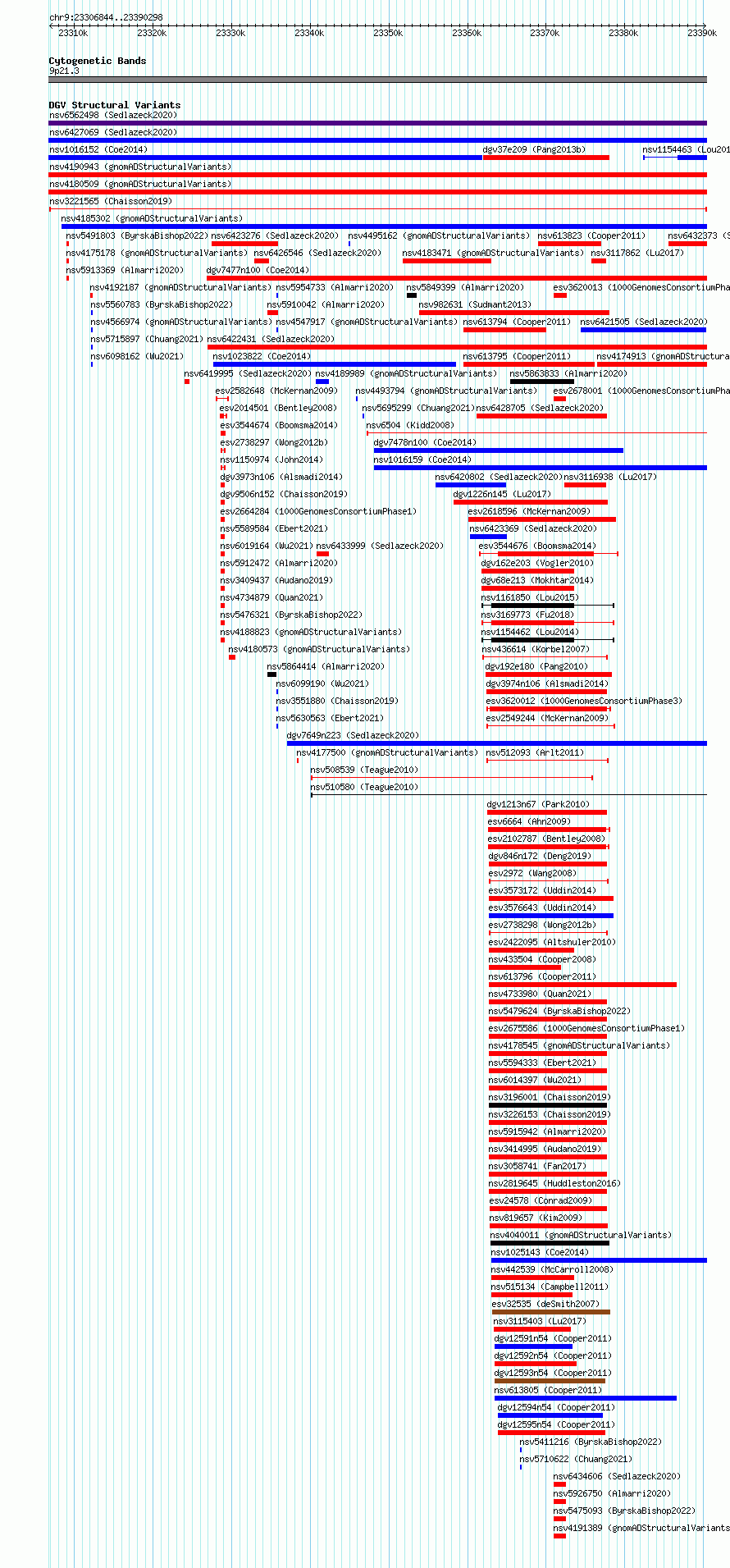This screenshot has width=730, height=1568.
Task: Click the 9p21.3 cytogenetic band bar
Action: (x=377, y=80)
